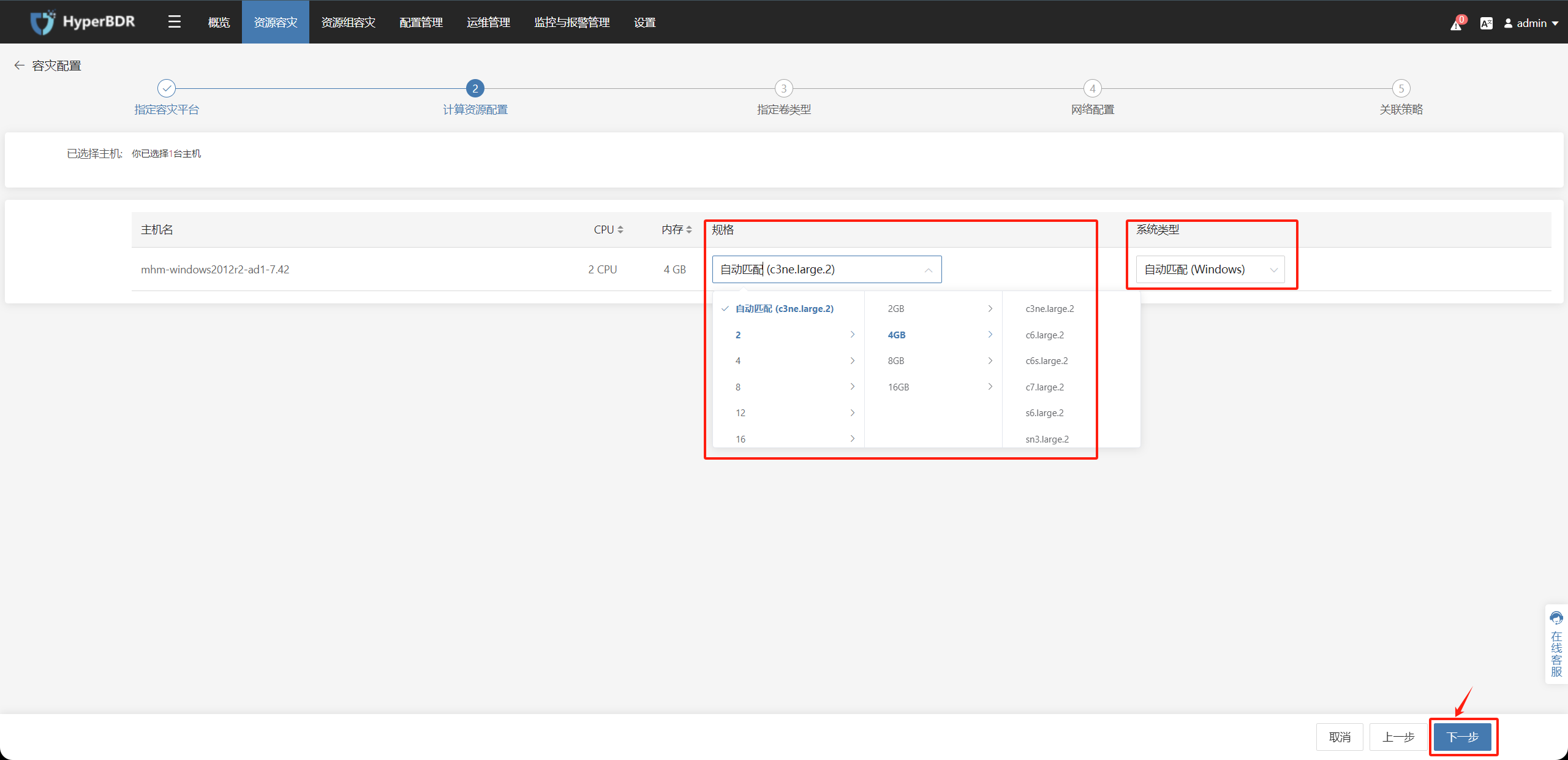
Task: Click the 2 CPU cell
Action: click(x=603, y=270)
